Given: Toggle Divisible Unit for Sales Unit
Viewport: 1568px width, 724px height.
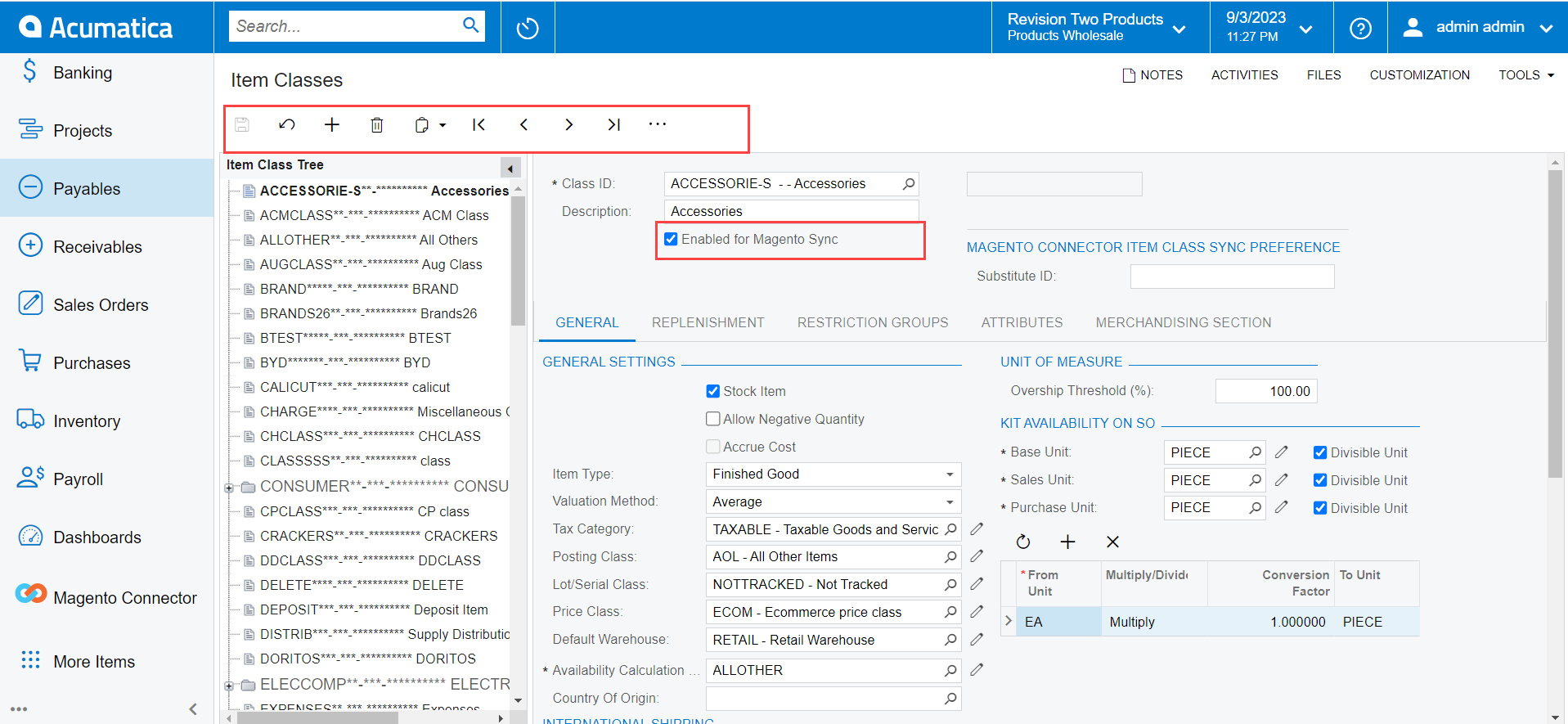Looking at the screenshot, I should pos(1320,480).
